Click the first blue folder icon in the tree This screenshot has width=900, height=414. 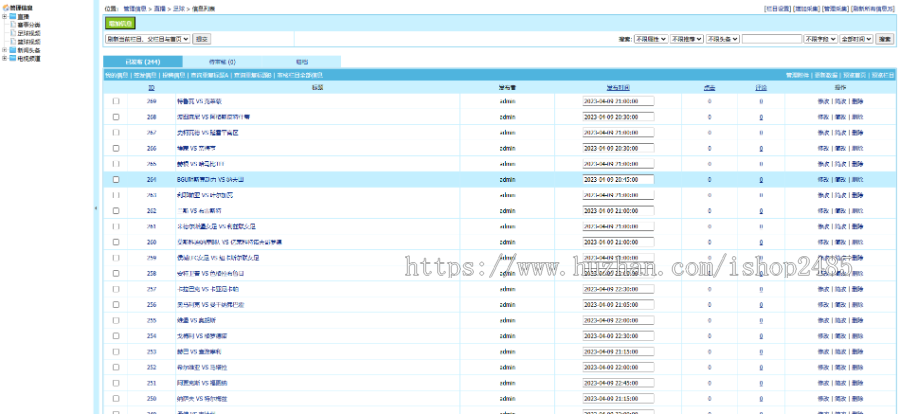tap(13, 17)
